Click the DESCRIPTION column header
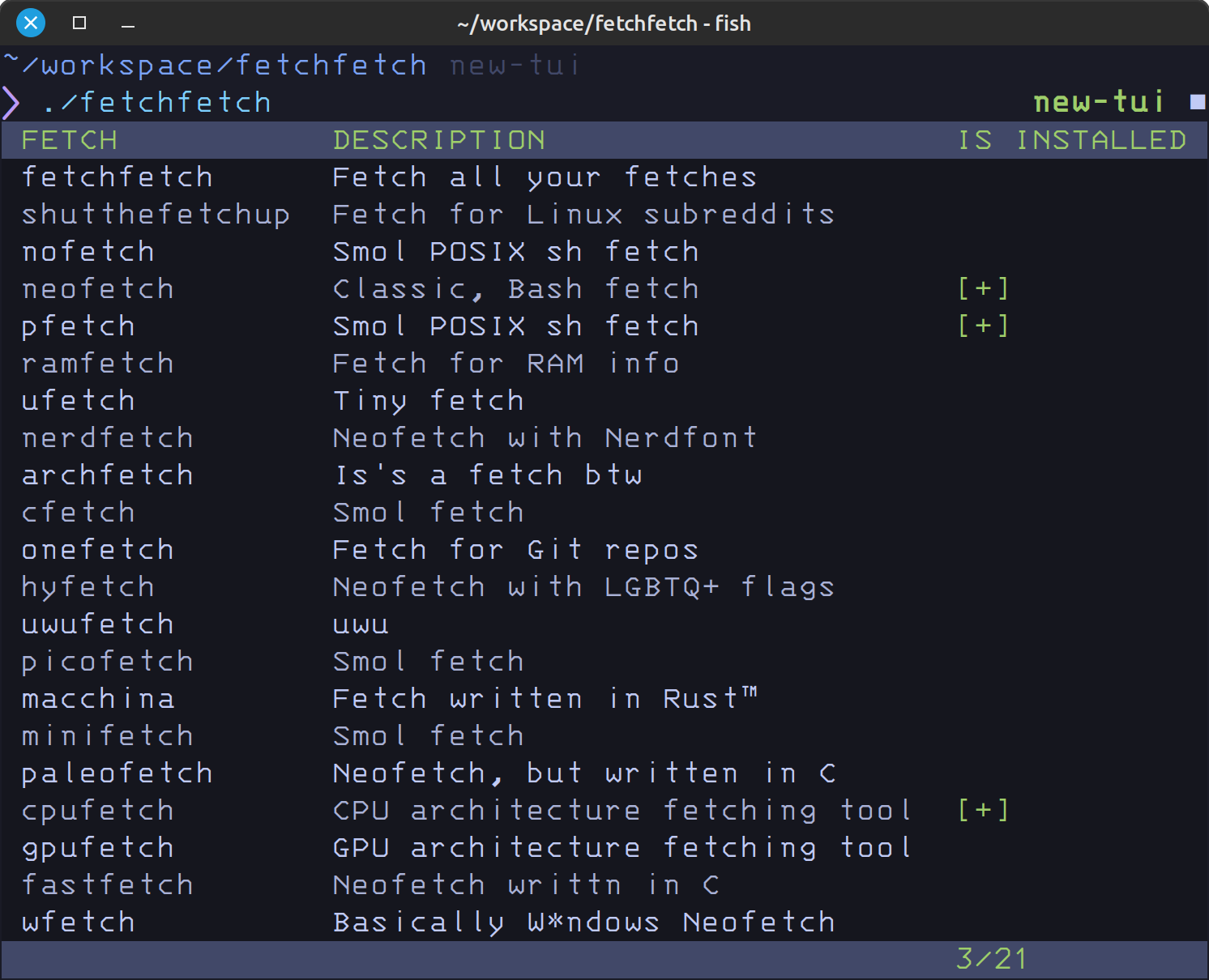This screenshot has width=1209, height=980. [x=439, y=140]
